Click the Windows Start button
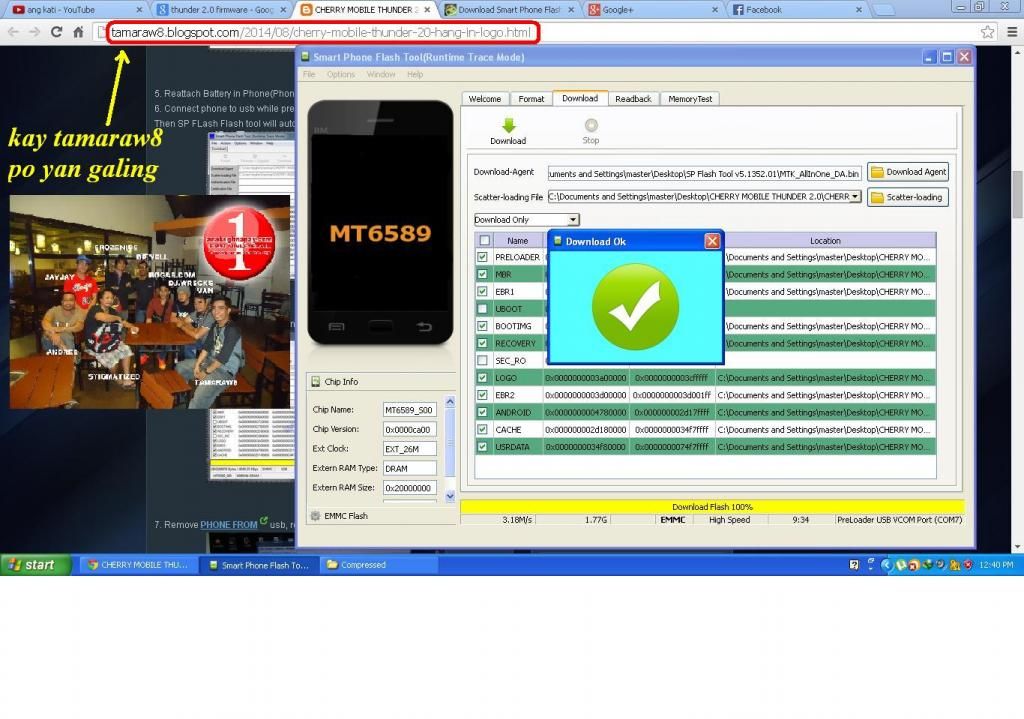Viewport: 1024px width, 719px height. coord(35,565)
